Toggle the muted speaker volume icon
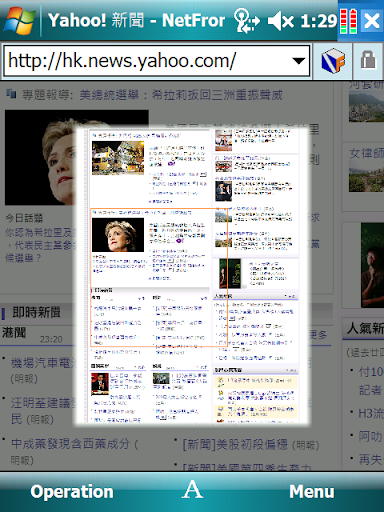384x512 pixels. point(281,21)
